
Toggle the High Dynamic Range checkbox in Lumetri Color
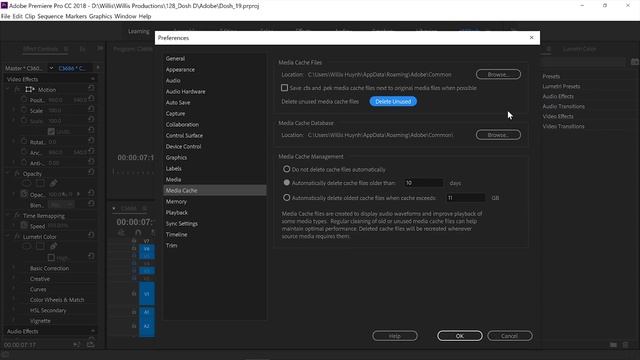click(51, 258)
